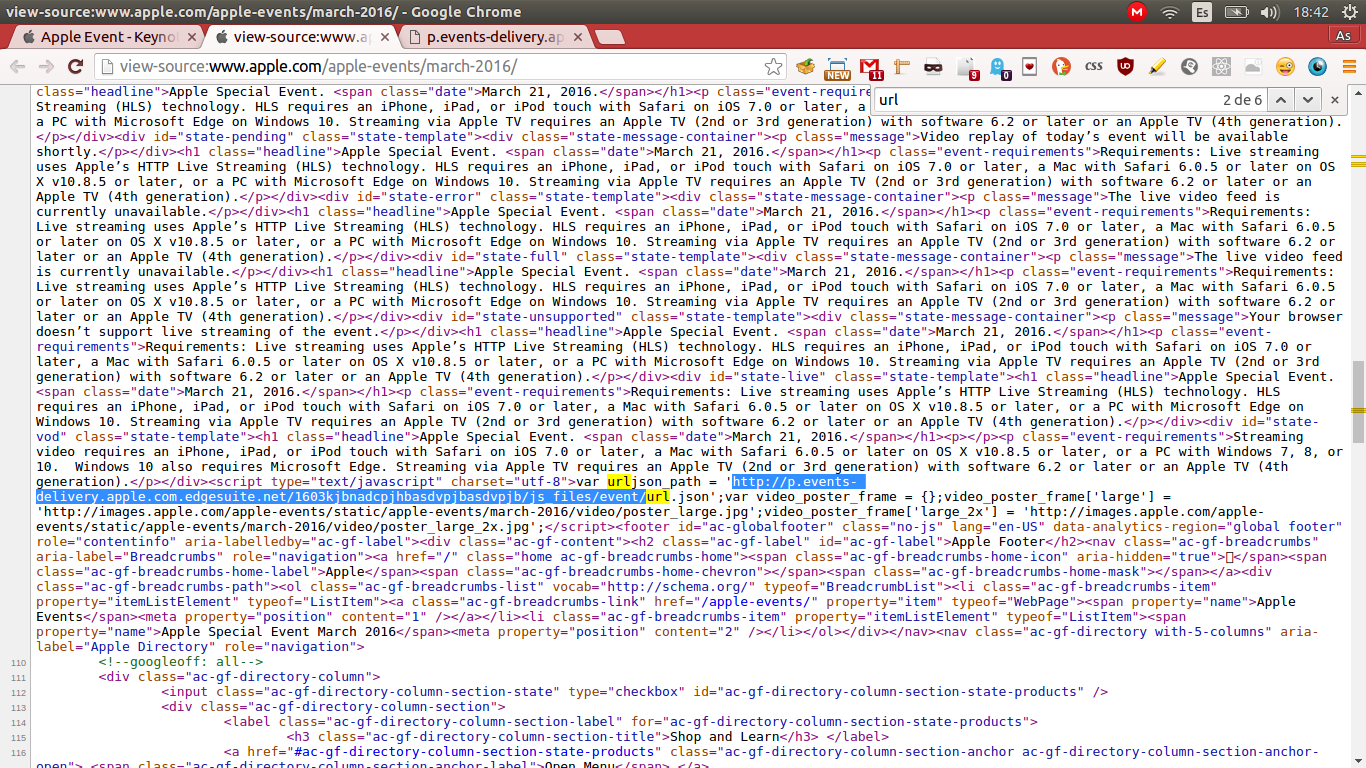Switch to the p.events-delivery tab
This screenshot has width=1366, height=768.
click(x=494, y=37)
